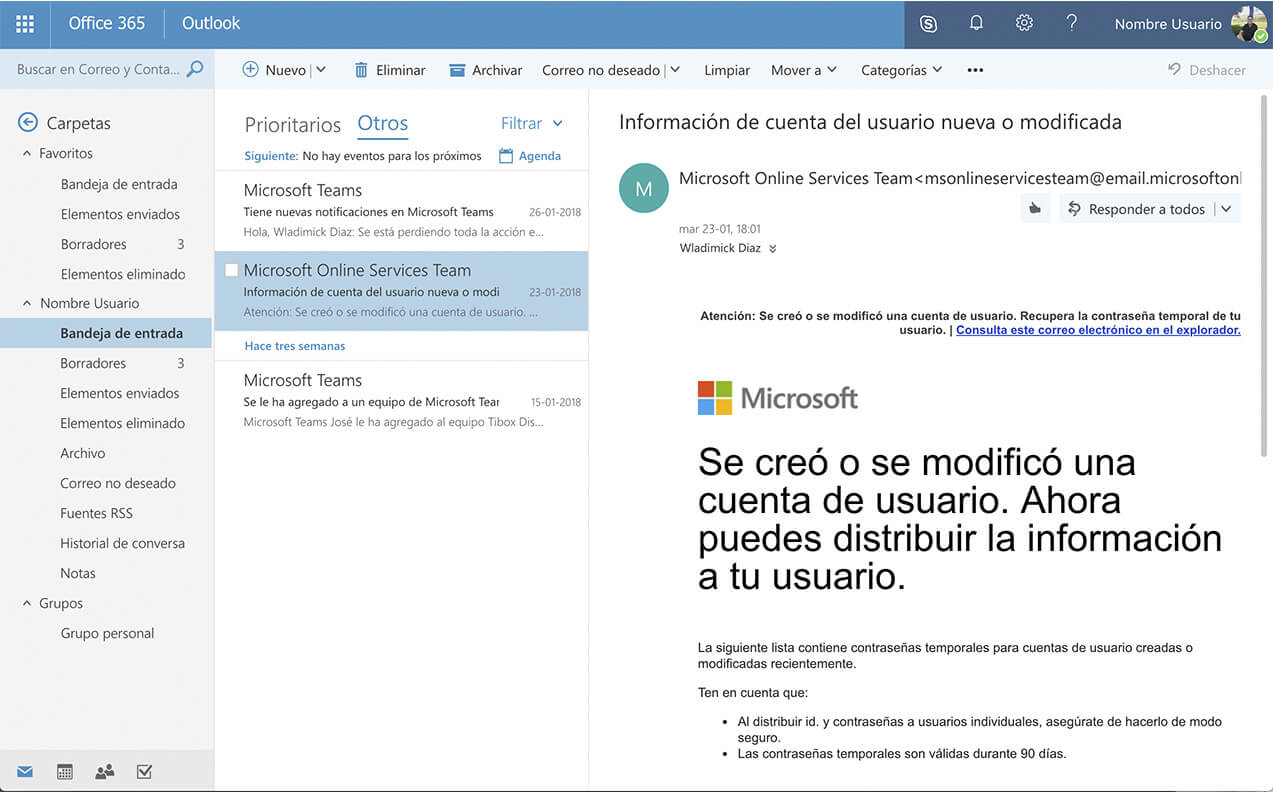Open the Filtrar dropdown
This screenshot has height=792, width=1273.
(532, 123)
